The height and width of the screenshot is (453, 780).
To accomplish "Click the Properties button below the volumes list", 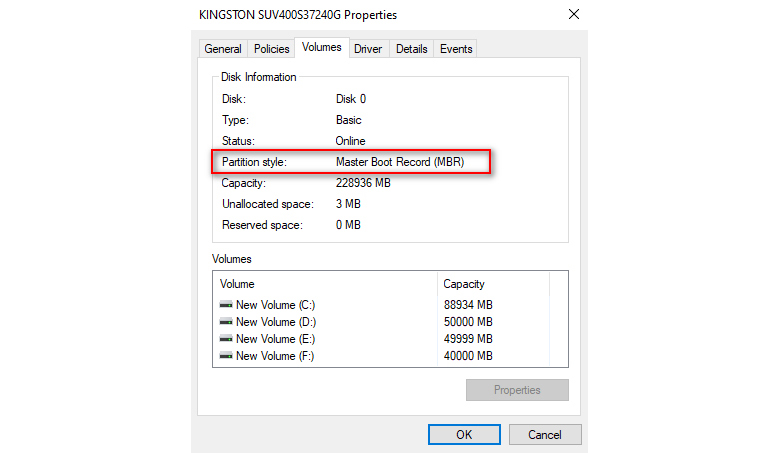I will 517,390.
